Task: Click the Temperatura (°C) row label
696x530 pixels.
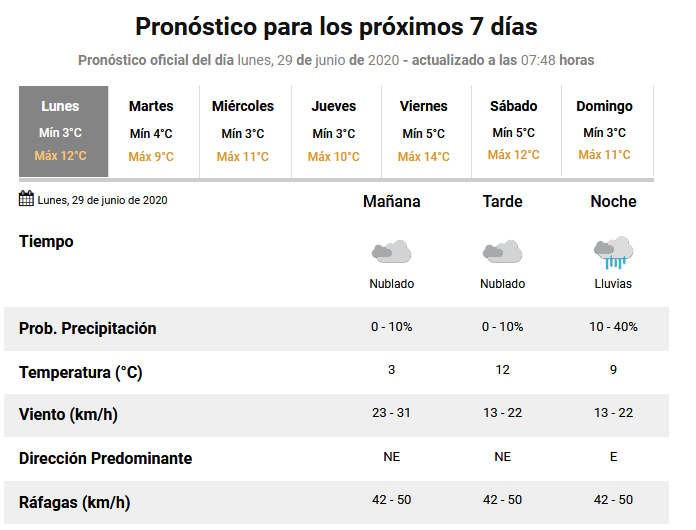Action: (x=81, y=372)
